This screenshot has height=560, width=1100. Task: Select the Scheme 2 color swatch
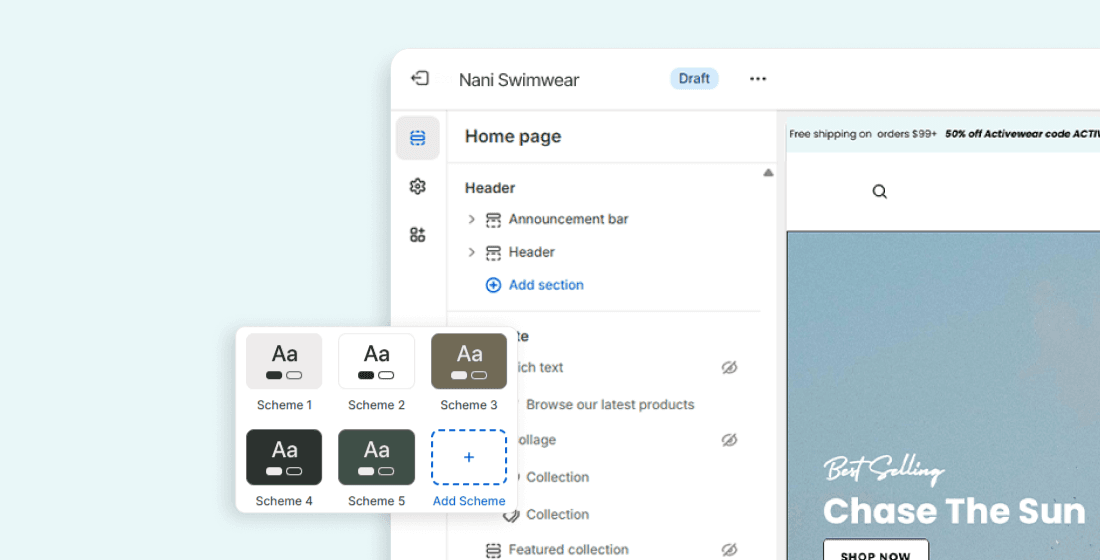(x=376, y=361)
